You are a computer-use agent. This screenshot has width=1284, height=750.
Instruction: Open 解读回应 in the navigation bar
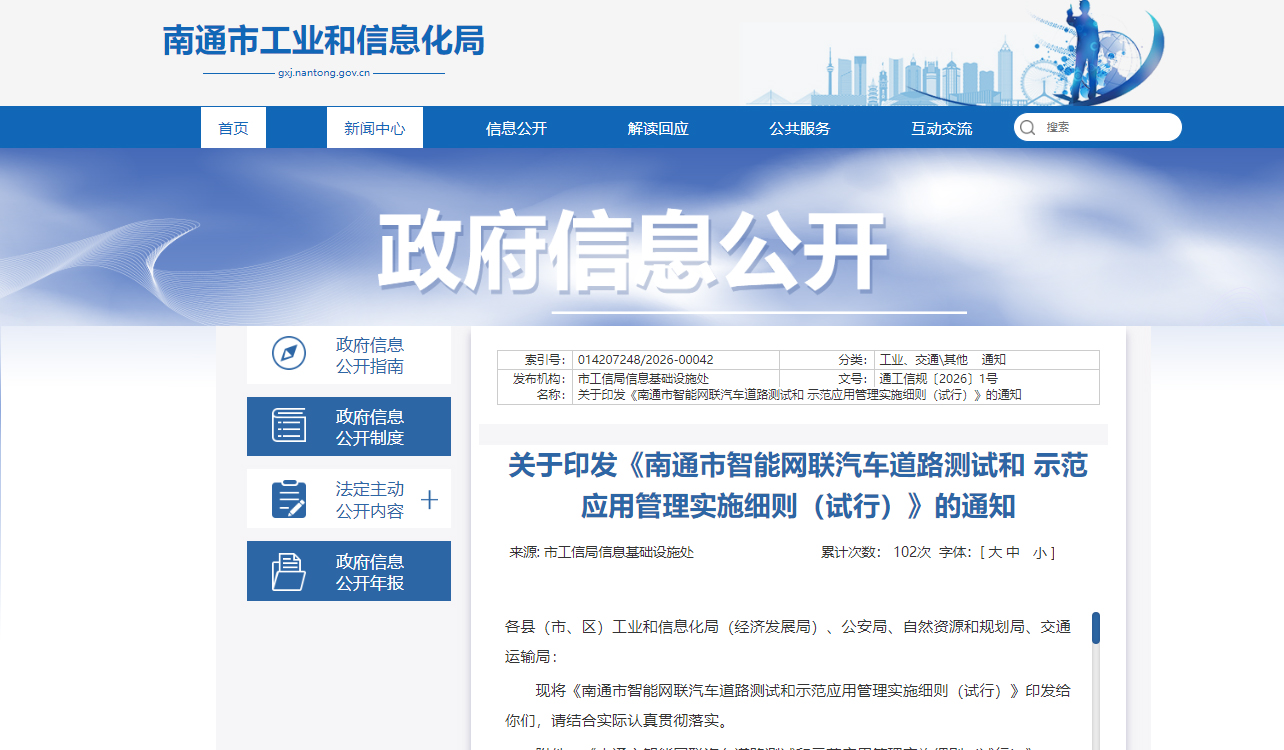[658, 128]
